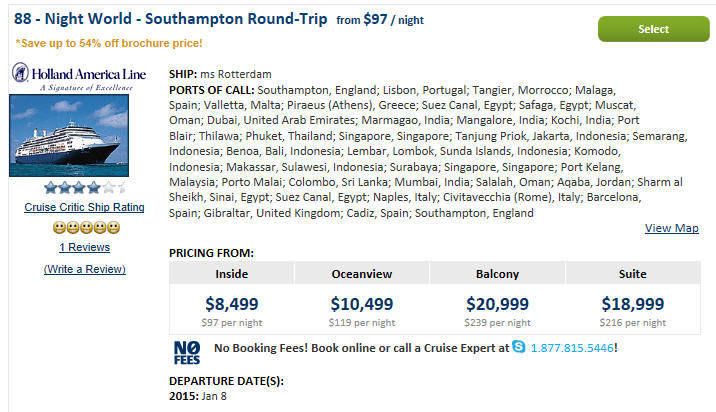
Task: Select the Inside column header
Action: [232, 274]
